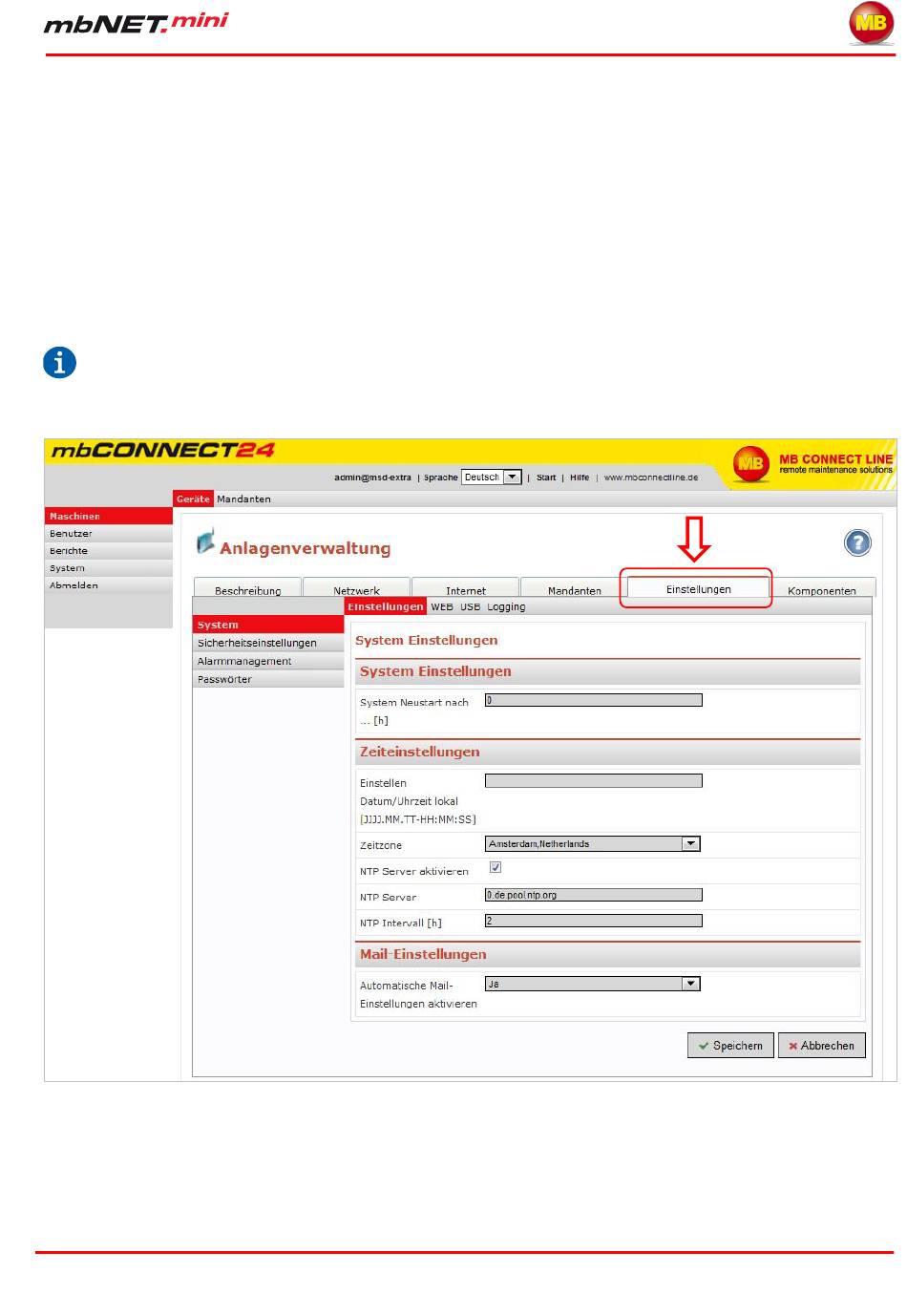Screen dimensions: 907x1316
Task: Open Passwörter submenu
Action: click(268, 679)
